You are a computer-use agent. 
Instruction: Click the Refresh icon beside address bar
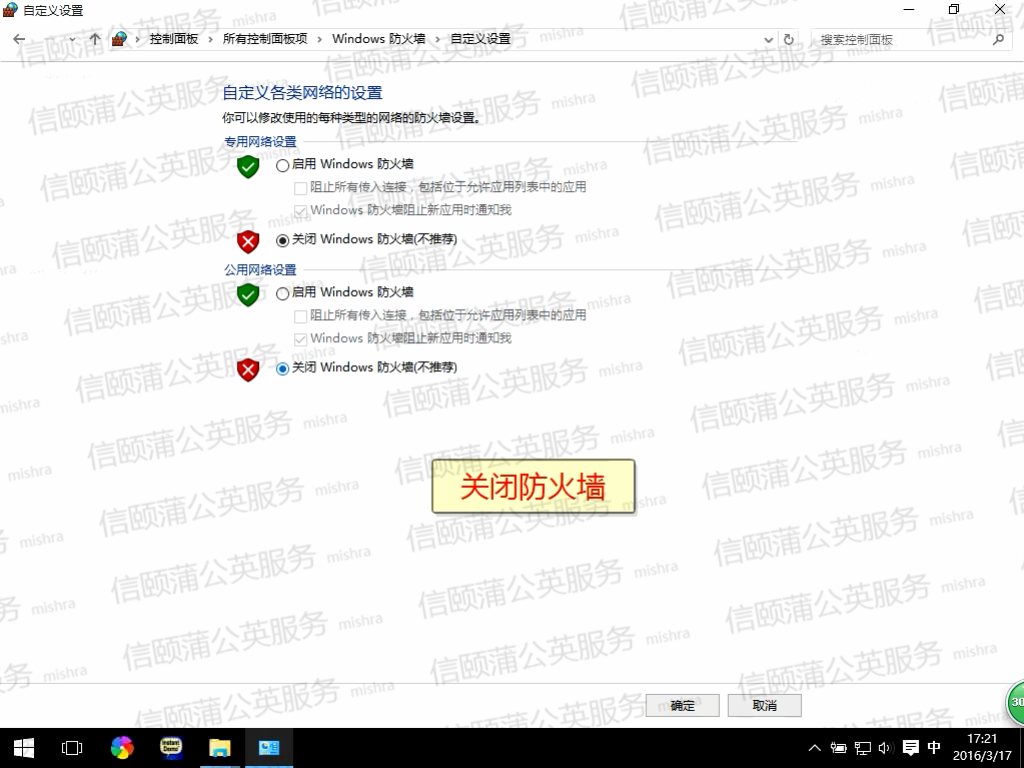click(x=789, y=39)
